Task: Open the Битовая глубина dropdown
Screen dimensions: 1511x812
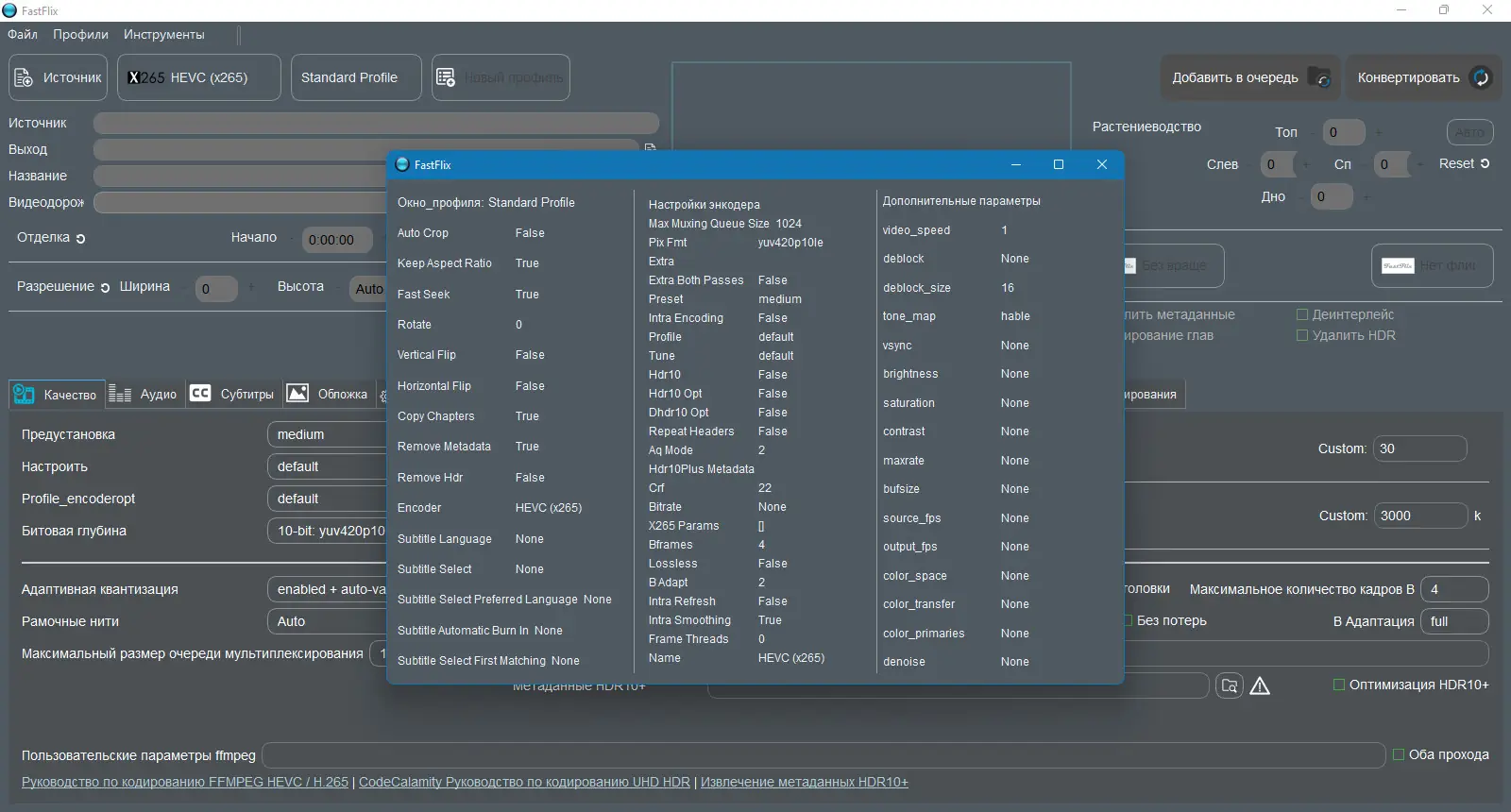Action: coord(327,531)
